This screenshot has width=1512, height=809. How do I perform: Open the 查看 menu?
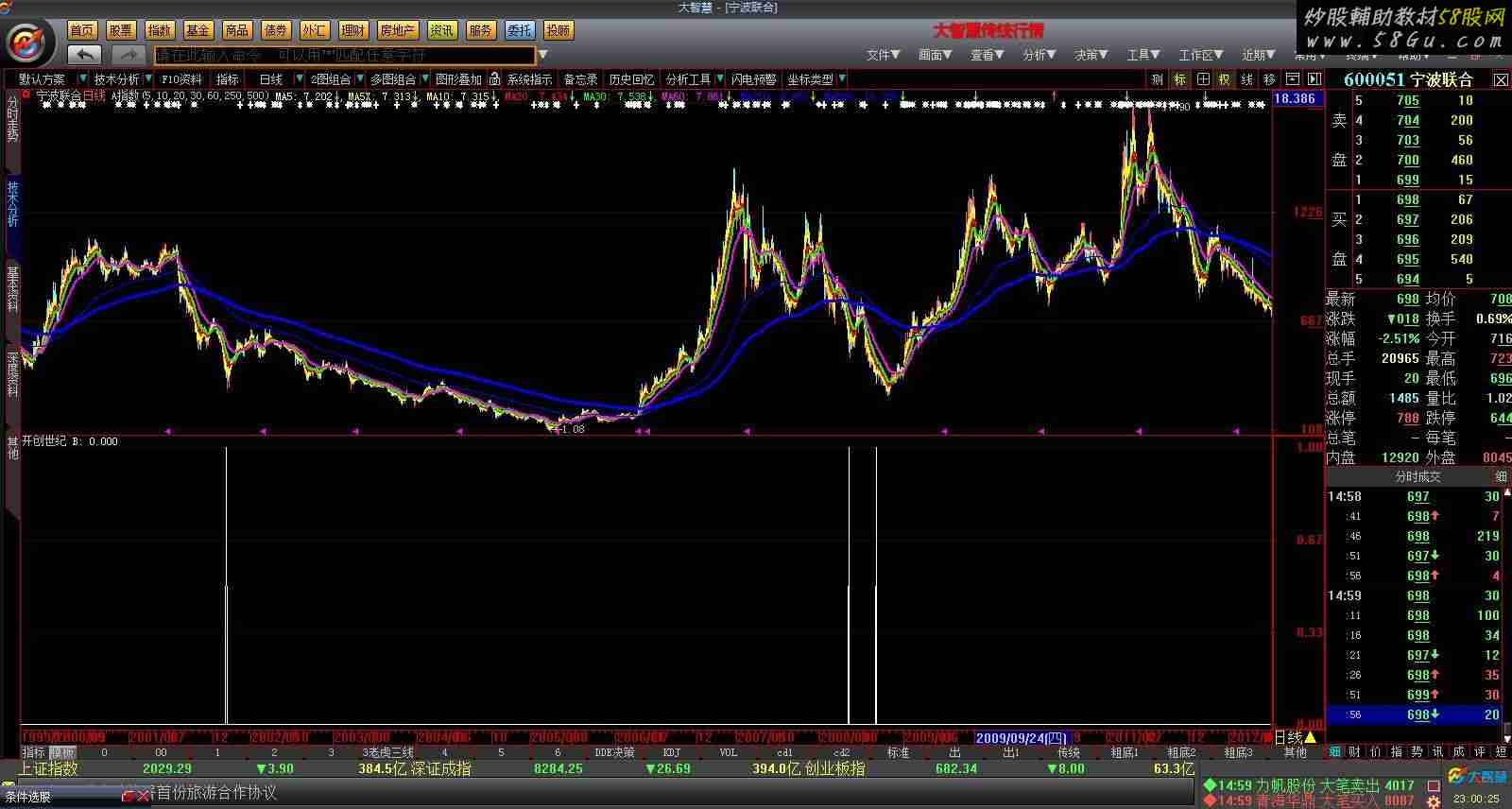[987, 55]
